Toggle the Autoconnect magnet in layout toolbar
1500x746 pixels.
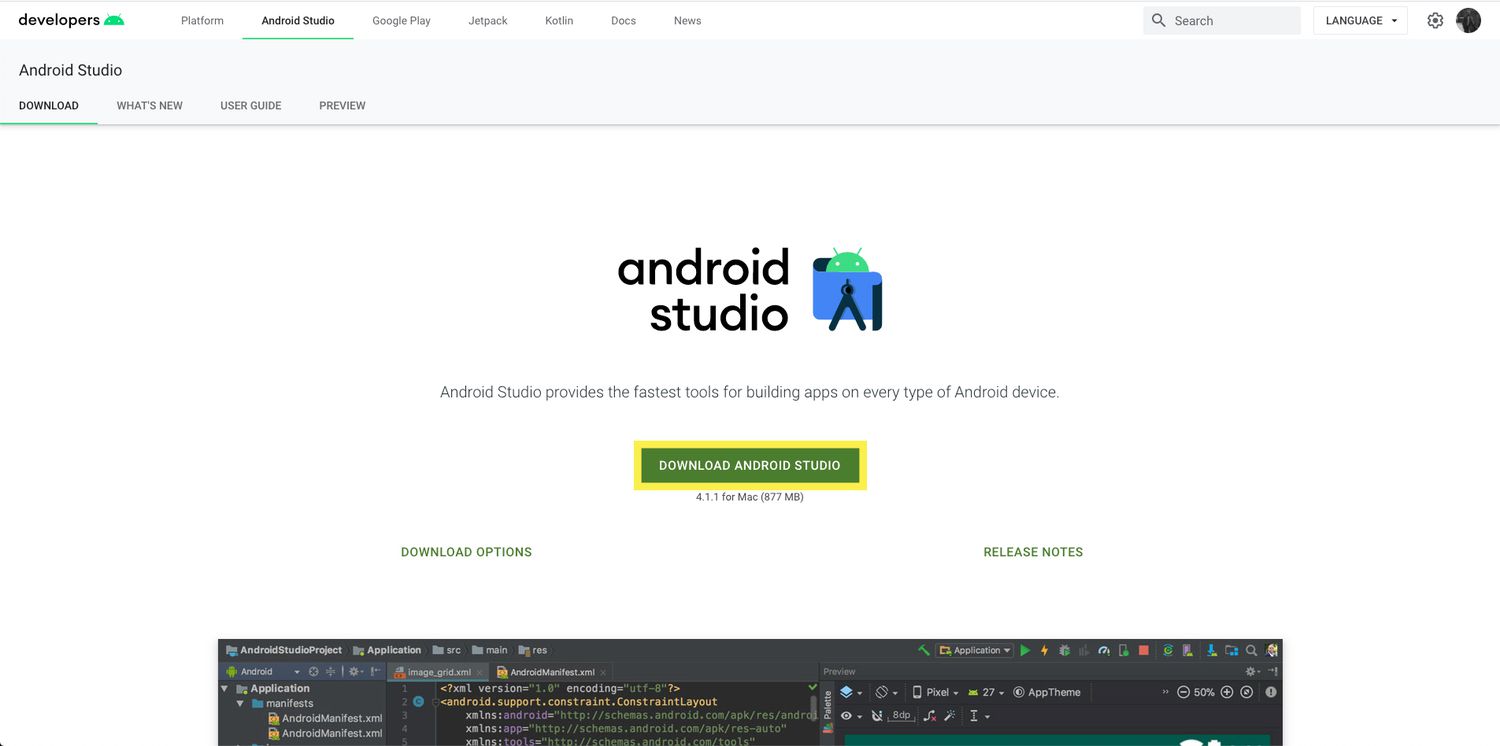[x=877, y=716]
